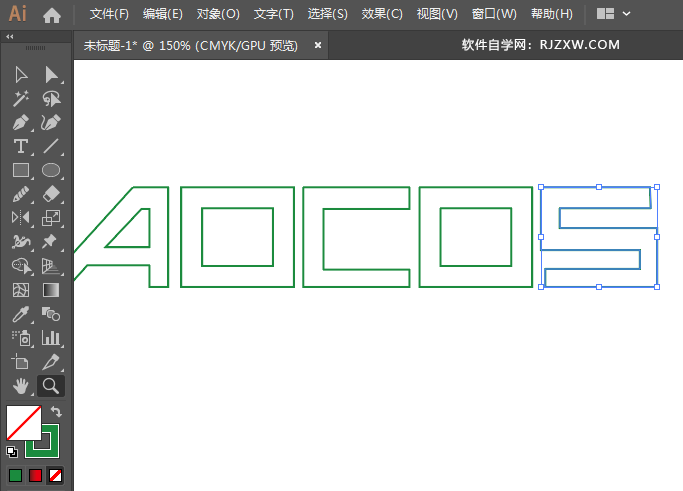Screen dimensions: 683x491
Task: Open the 视图(V) menu
Action: tap(437, 14)
